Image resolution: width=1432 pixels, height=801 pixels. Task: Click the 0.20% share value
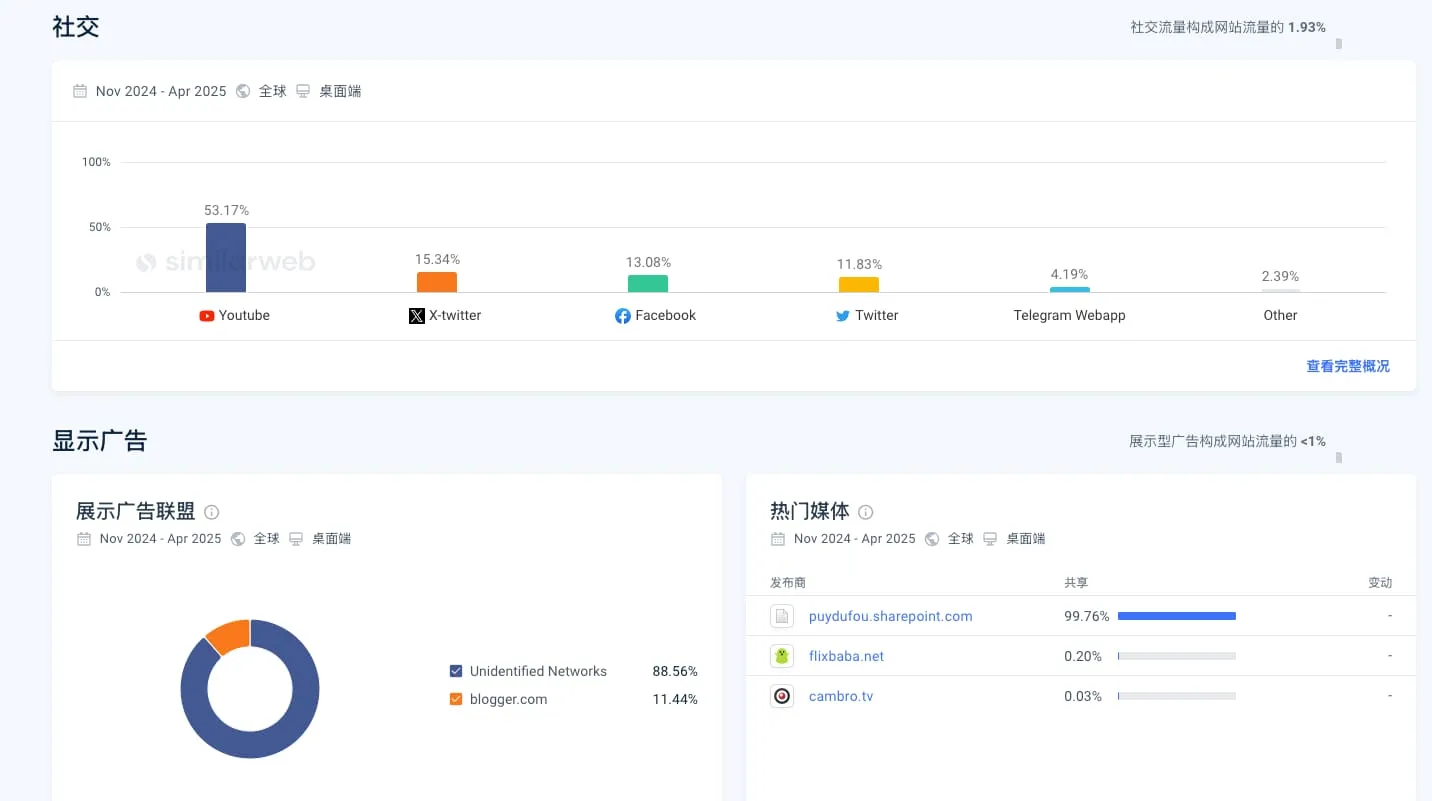1083,656
